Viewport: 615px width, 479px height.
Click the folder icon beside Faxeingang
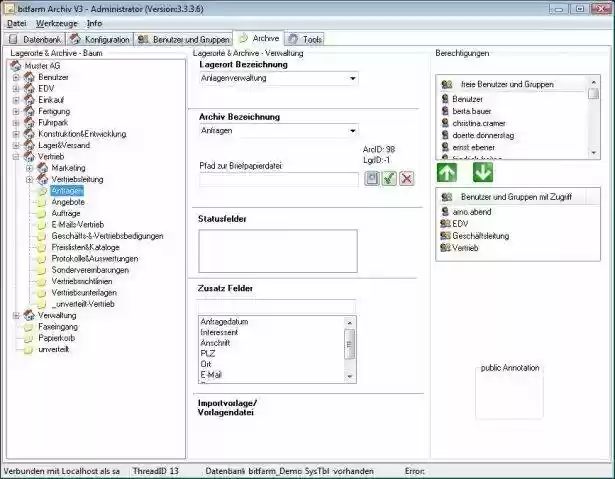click(28, 327)
